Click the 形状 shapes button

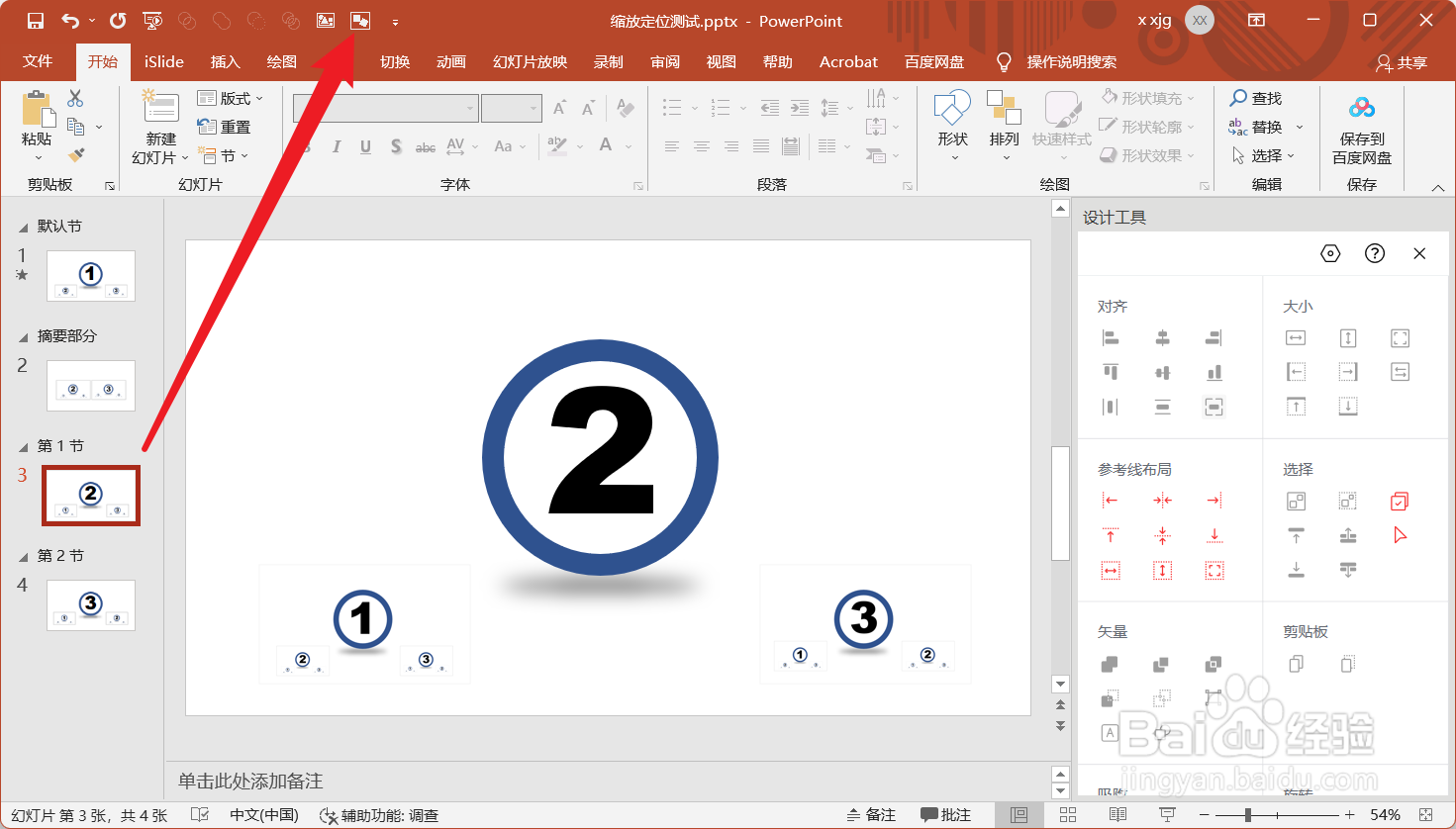coord(953,127)
